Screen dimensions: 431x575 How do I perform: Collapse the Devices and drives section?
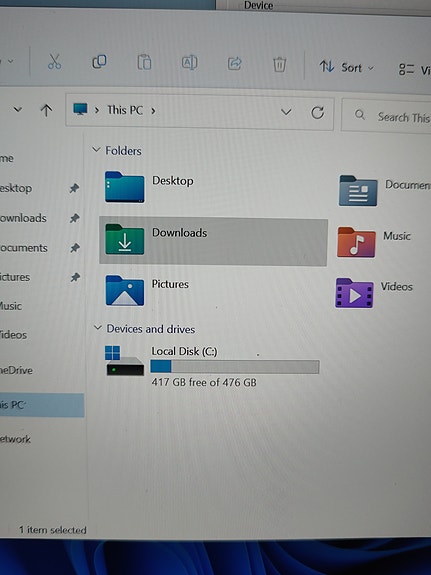tap(98, 327)
